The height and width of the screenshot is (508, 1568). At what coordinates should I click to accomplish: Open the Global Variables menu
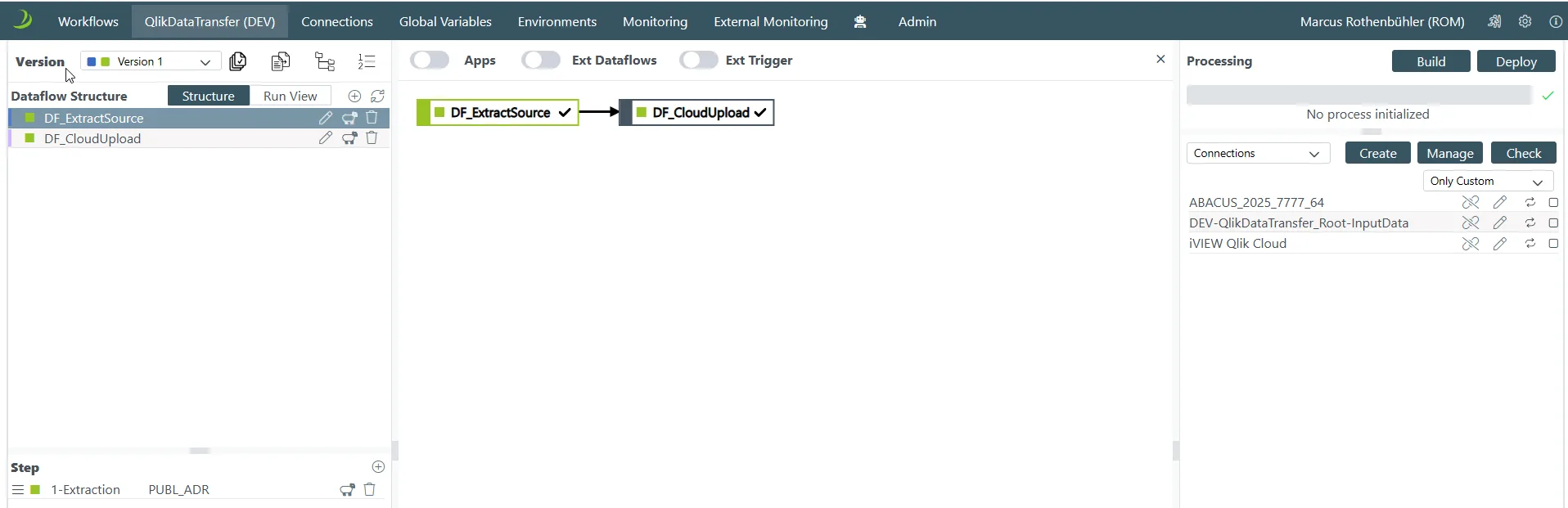[x=445, y=21]
